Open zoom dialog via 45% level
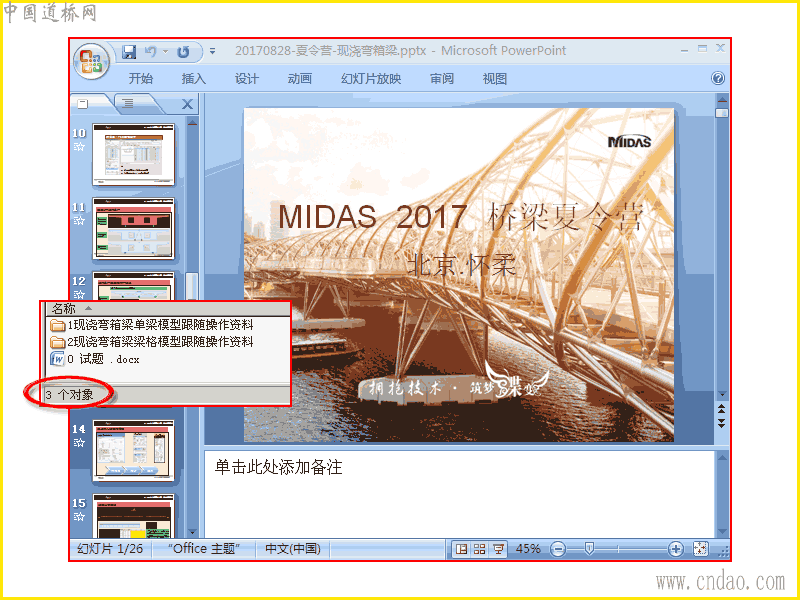800x600 pixels. tap(528, 549)
